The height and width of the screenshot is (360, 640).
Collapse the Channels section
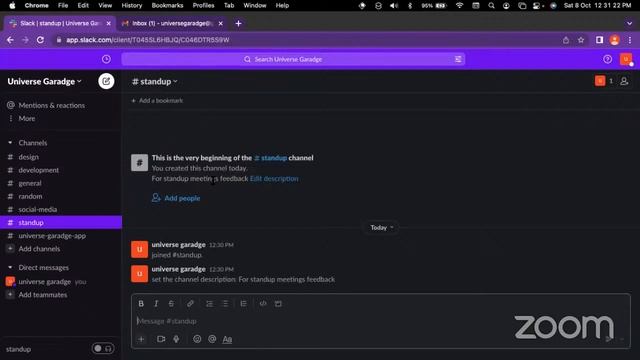click(10, 143)
